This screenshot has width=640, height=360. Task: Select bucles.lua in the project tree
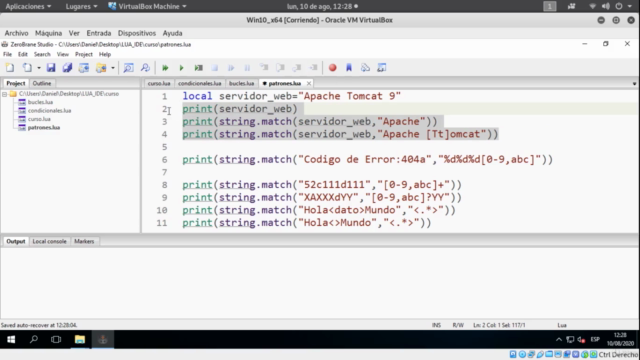[40, 102]
